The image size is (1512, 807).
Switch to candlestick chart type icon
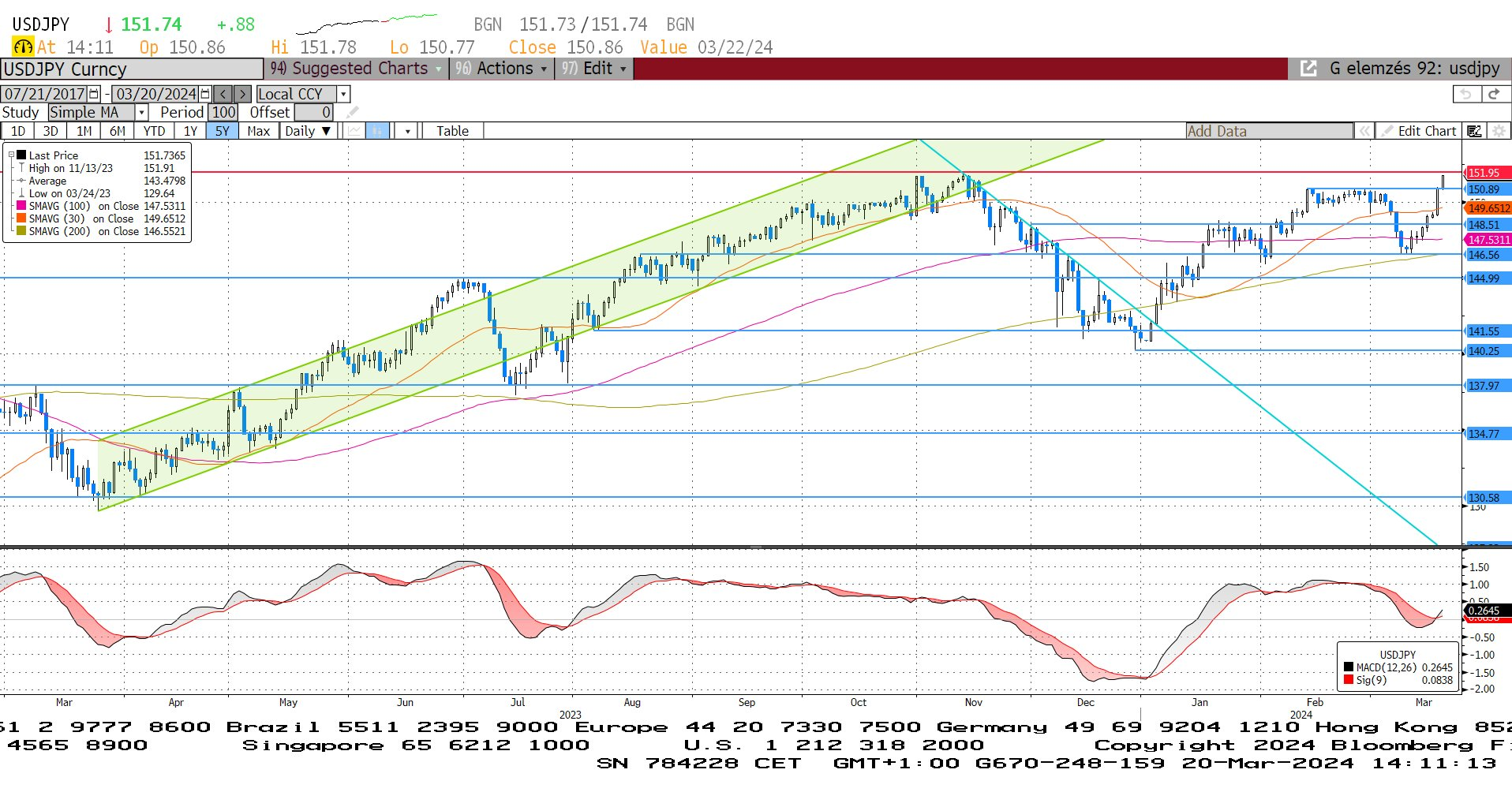tap(378, 131)
